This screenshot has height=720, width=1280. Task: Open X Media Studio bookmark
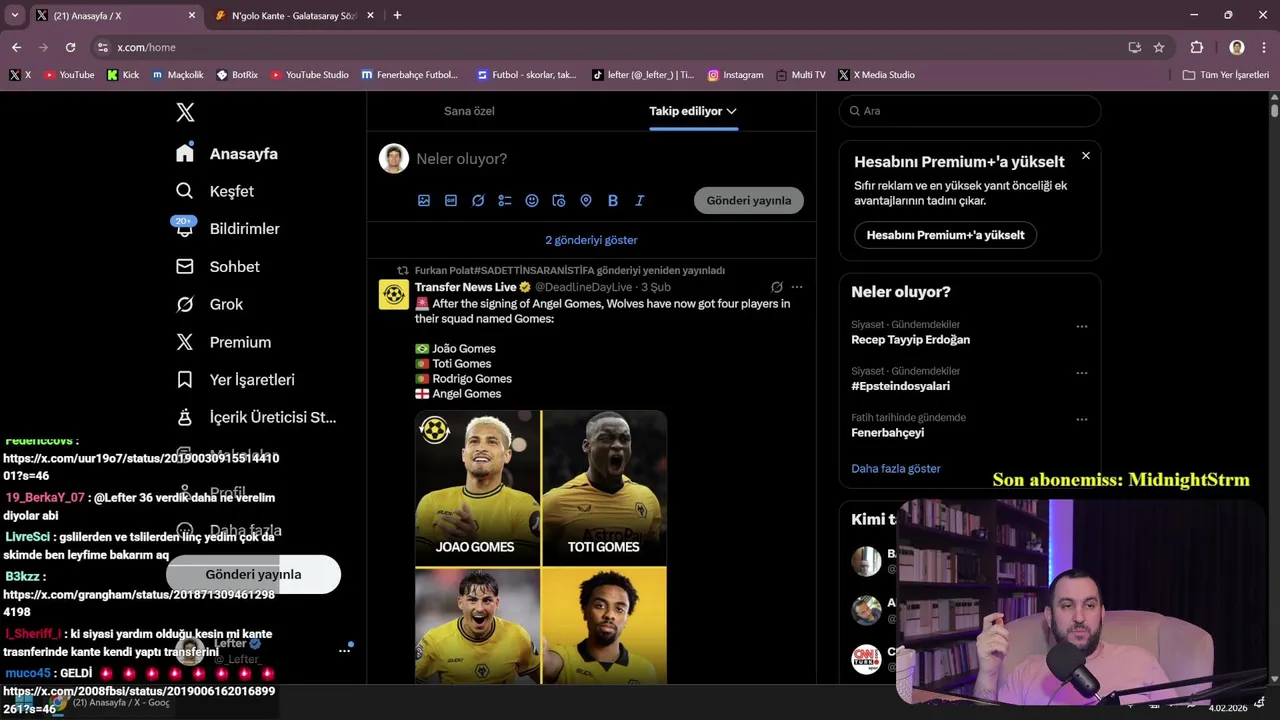[876, 75]
